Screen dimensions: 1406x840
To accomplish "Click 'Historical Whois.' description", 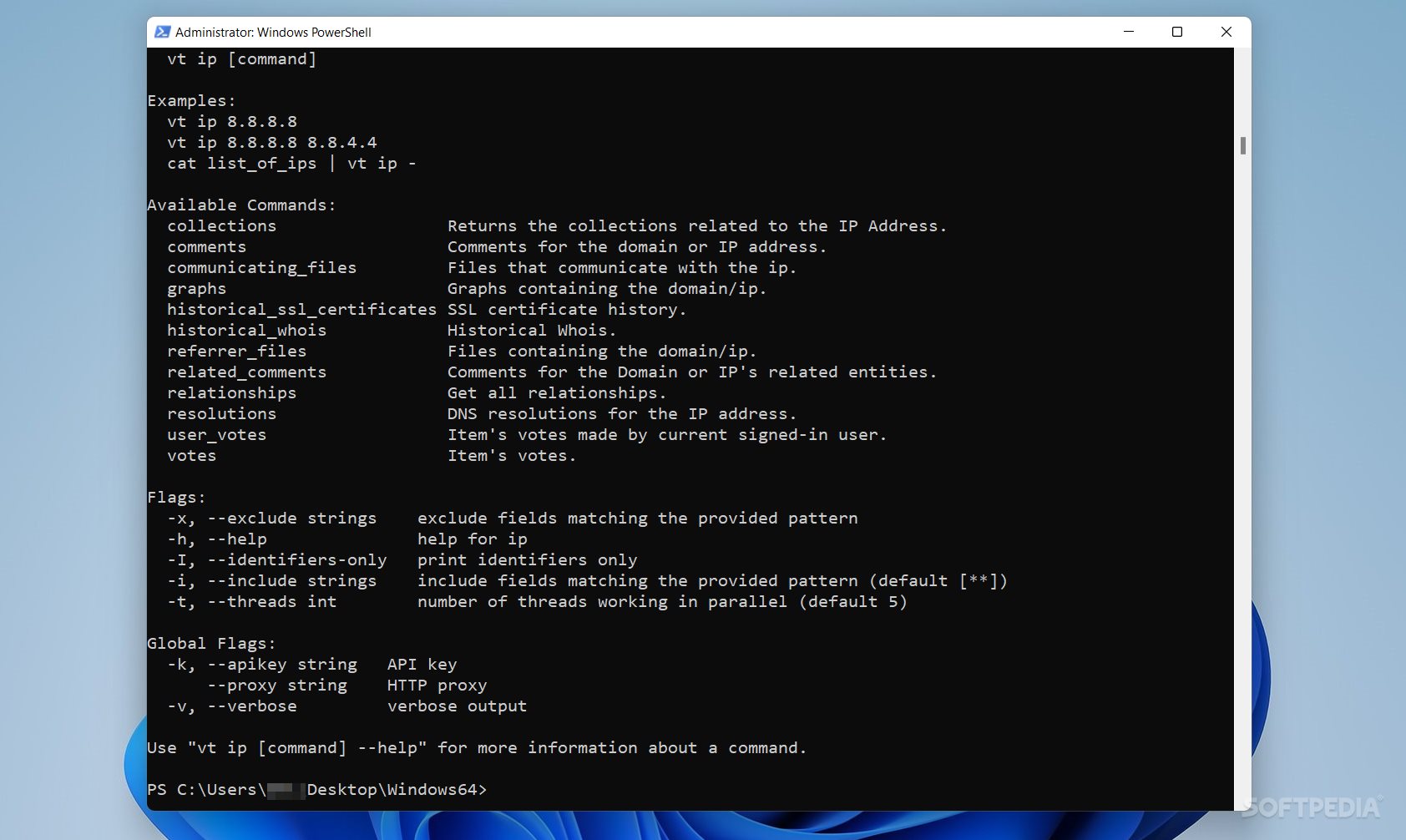I will pyautogui.click(x=532, y=331).
